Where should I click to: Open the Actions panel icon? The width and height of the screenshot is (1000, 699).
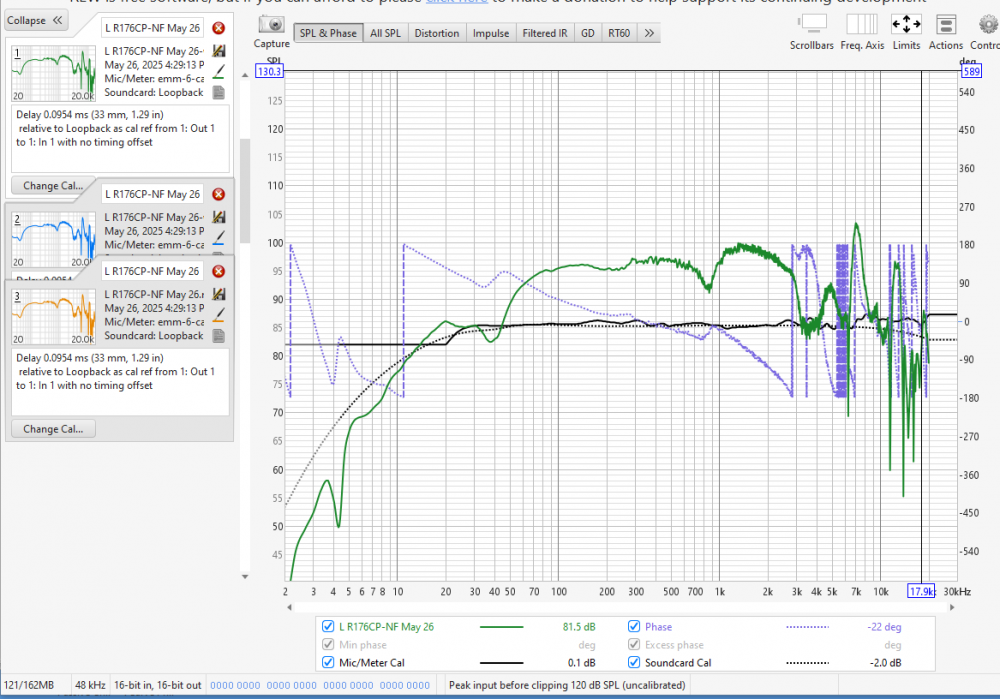[x=945, y=25]
